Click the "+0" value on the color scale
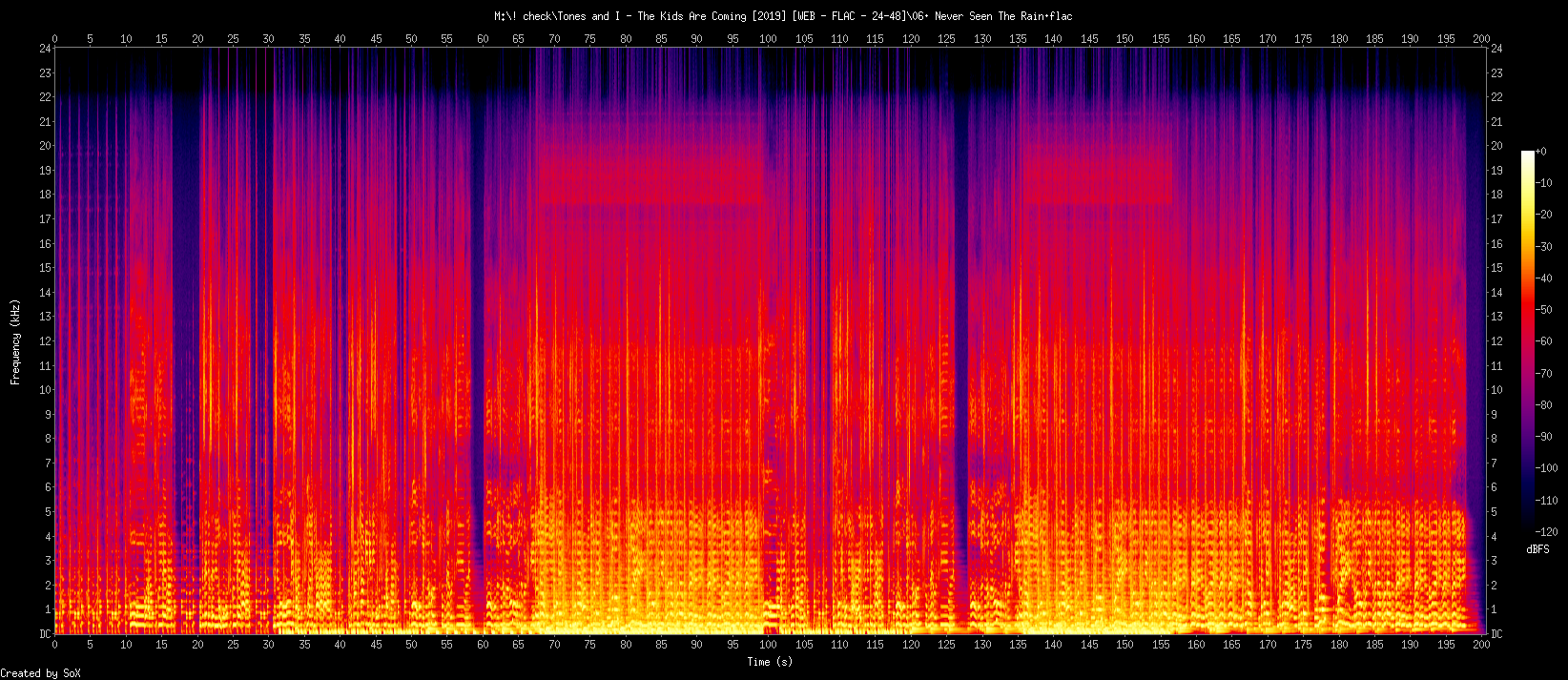The image size is (1568, 680). tap(1542, 152)
